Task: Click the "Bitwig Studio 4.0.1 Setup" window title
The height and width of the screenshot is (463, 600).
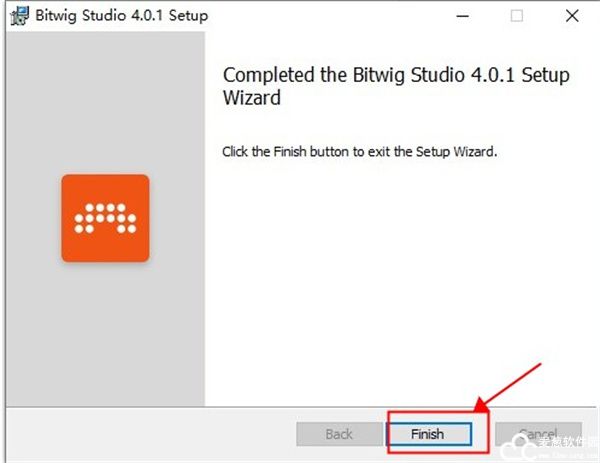Action: pos(123,16)
